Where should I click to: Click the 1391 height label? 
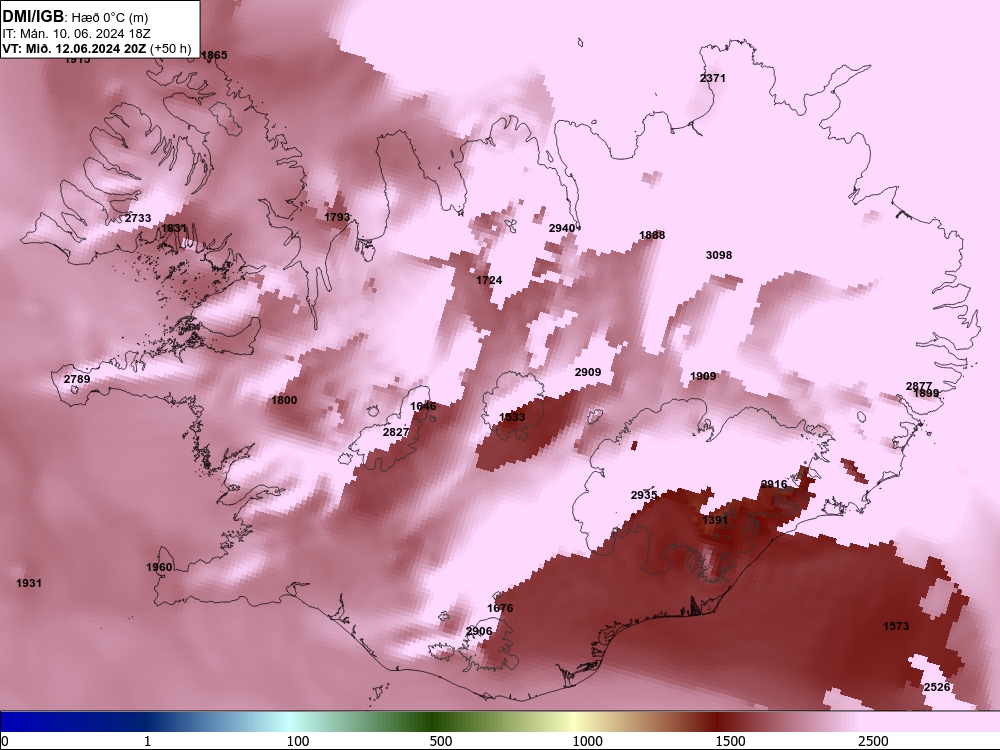click(715, 520)
